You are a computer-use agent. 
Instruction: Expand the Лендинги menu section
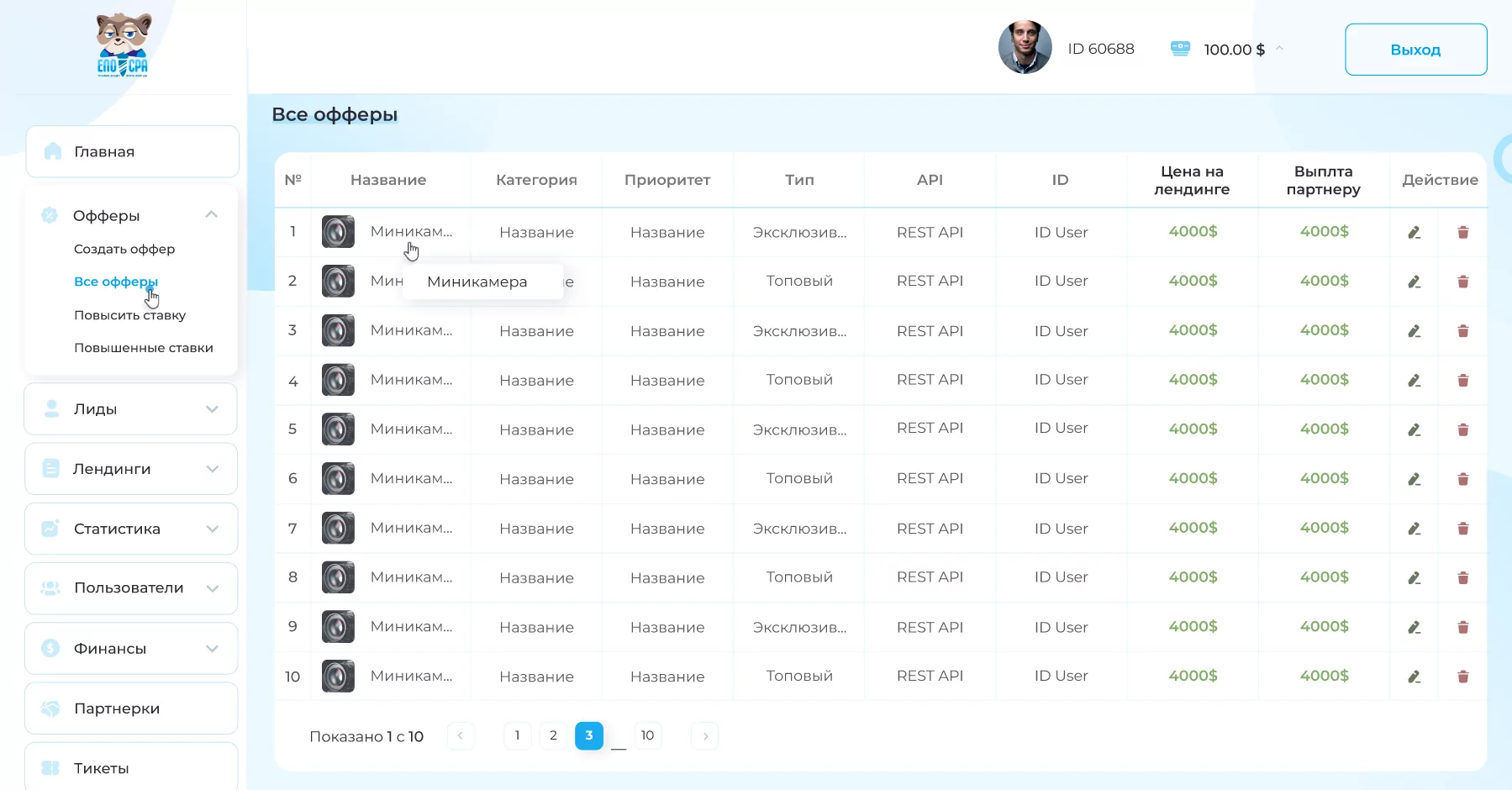(x=212, y=469)
